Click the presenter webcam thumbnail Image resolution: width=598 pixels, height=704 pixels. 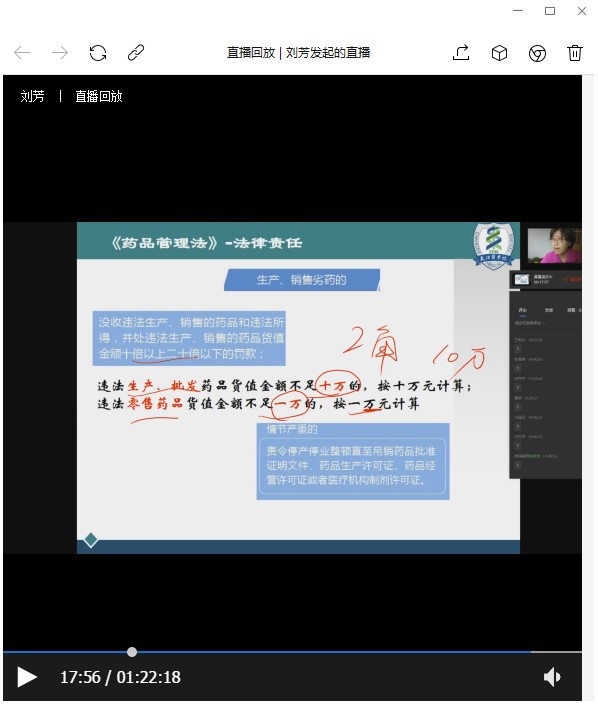554,245
